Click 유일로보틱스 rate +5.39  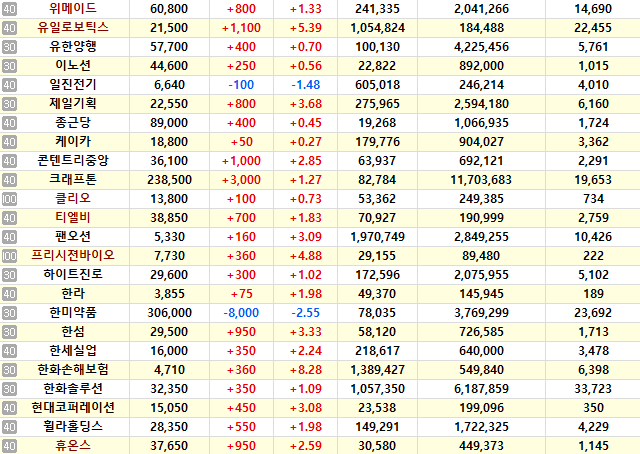[x=306, y=28]
